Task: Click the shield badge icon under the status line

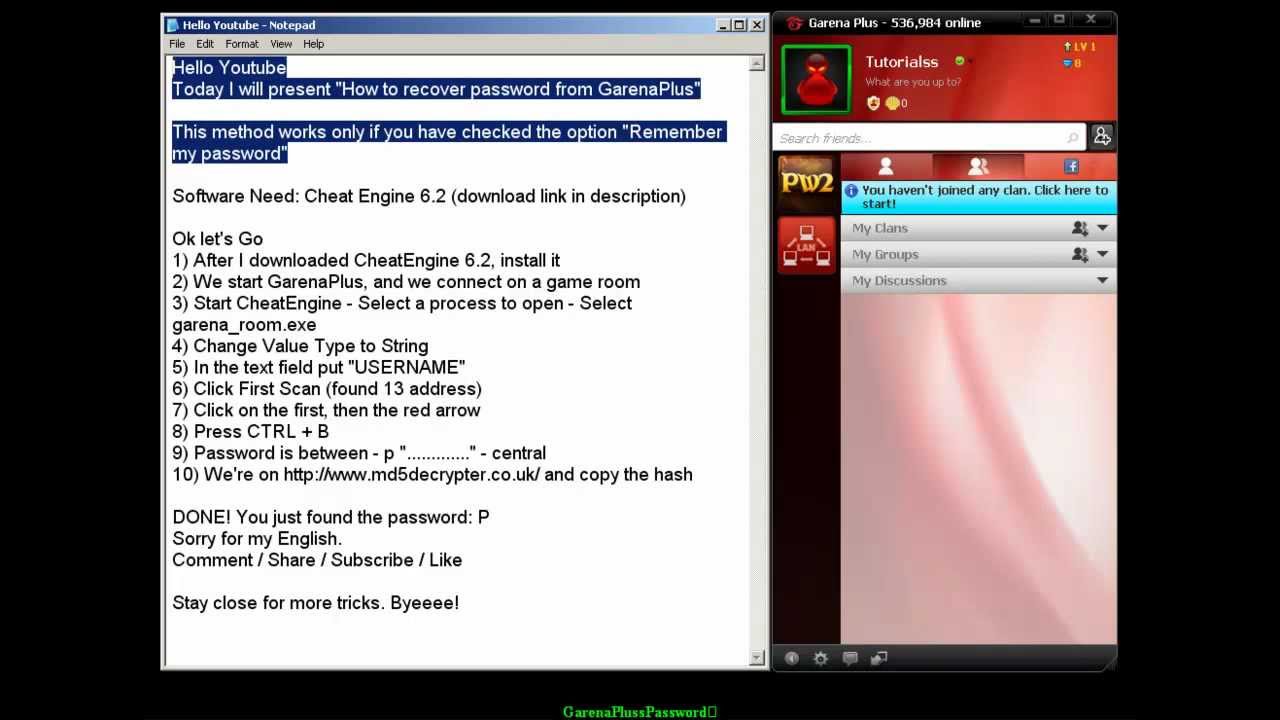Action: [873, 103]
